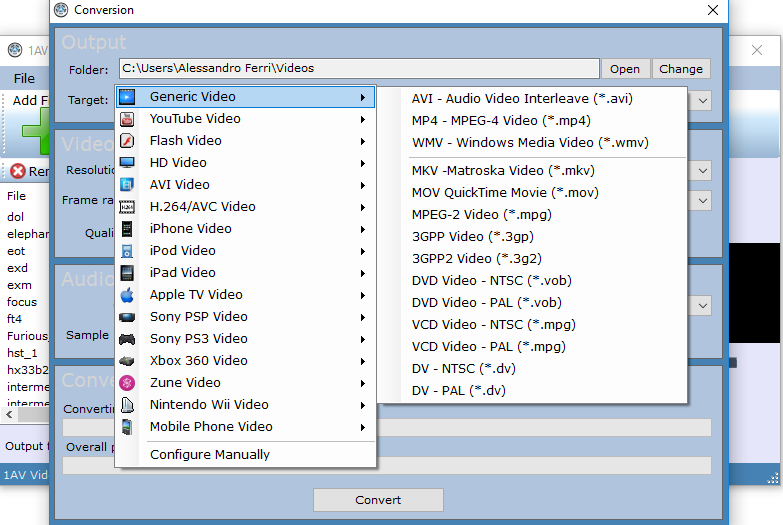The height and width of the screenshot is (525, 783).
Task: Click the green Add File plus icon
Action: pyautogui.click(x=36, y=131)
